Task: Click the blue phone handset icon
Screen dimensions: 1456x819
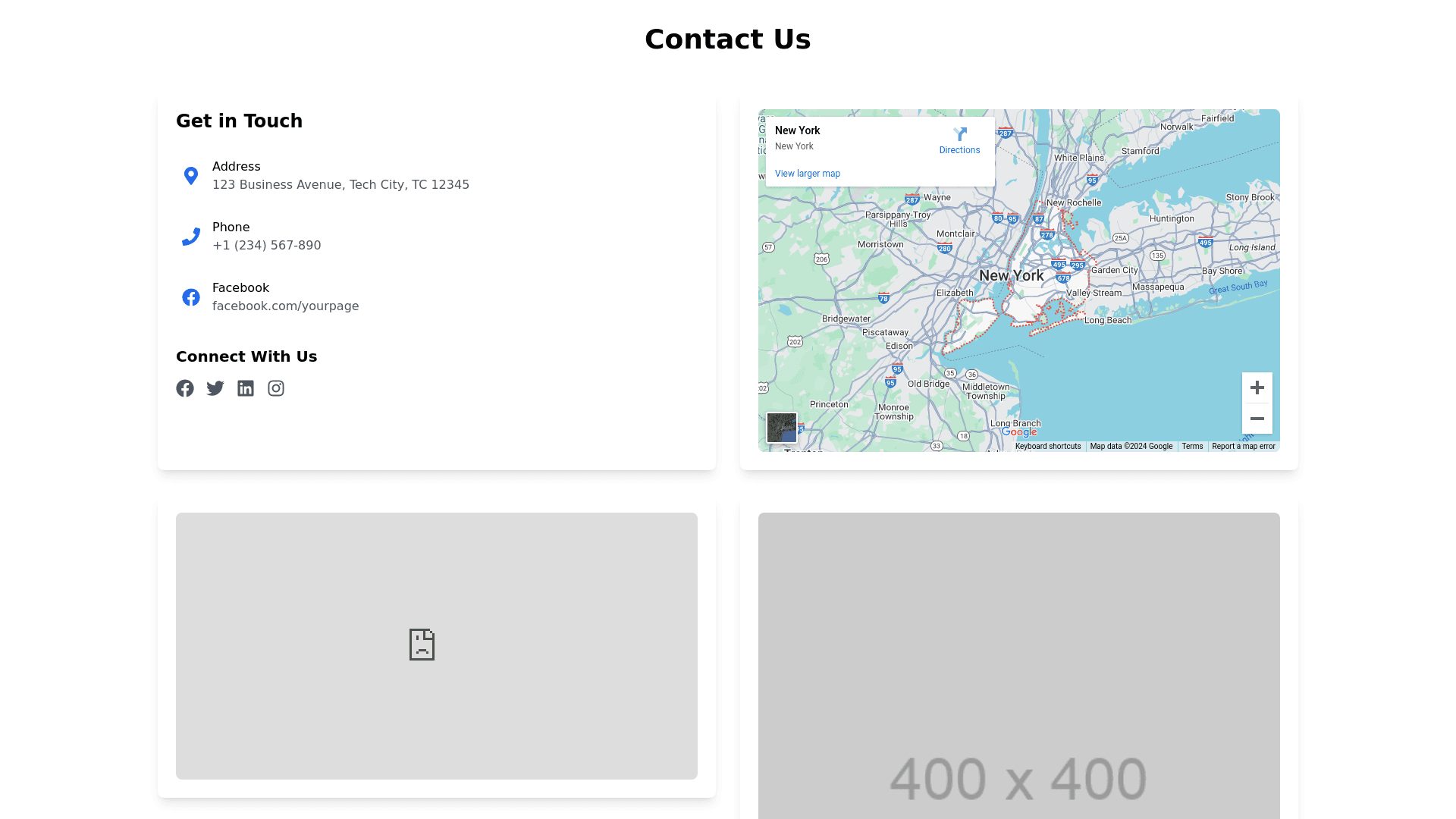Action: coord(191,237)
